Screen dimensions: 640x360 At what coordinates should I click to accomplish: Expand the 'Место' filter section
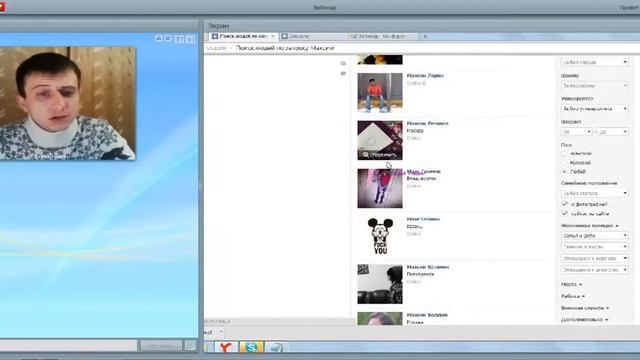[571, 284]
